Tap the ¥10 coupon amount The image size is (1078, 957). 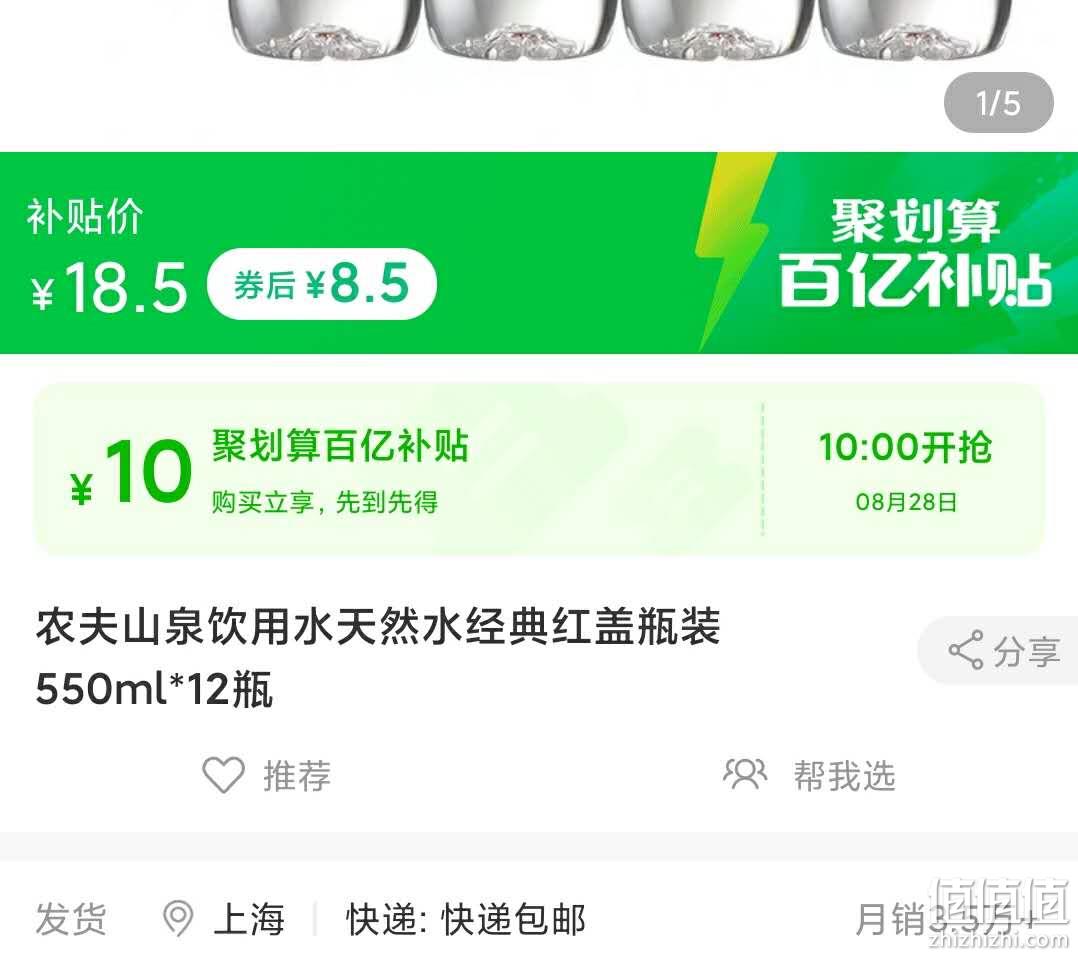131,472
